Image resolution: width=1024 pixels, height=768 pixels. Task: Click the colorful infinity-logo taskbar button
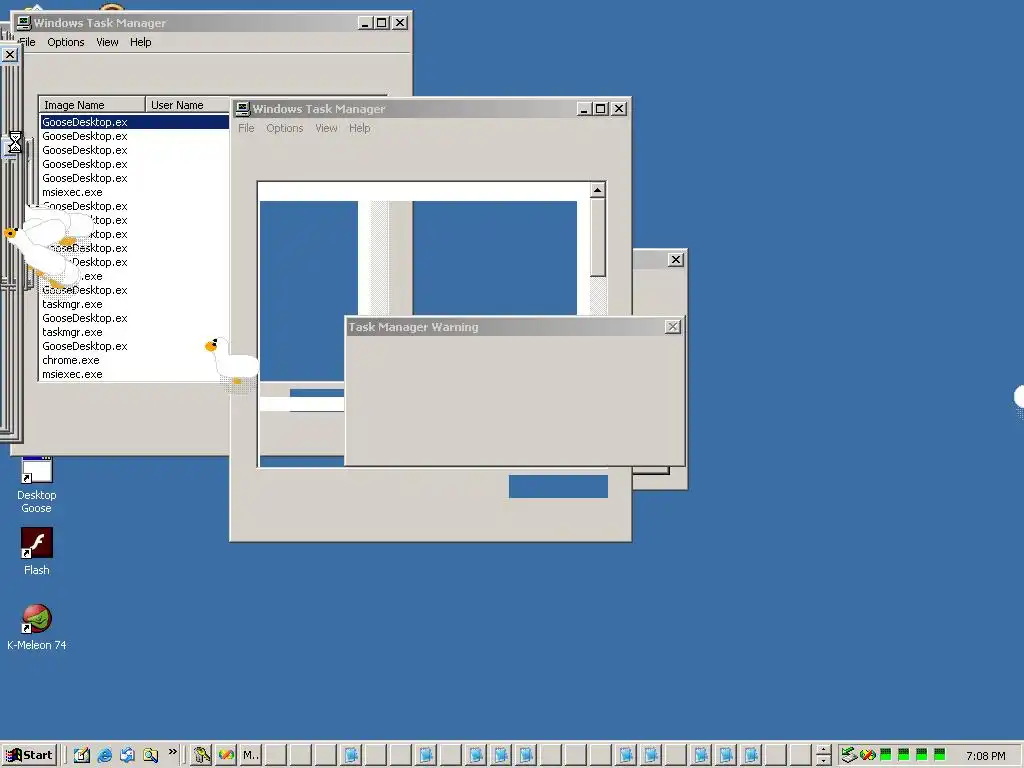click(226, 755)
